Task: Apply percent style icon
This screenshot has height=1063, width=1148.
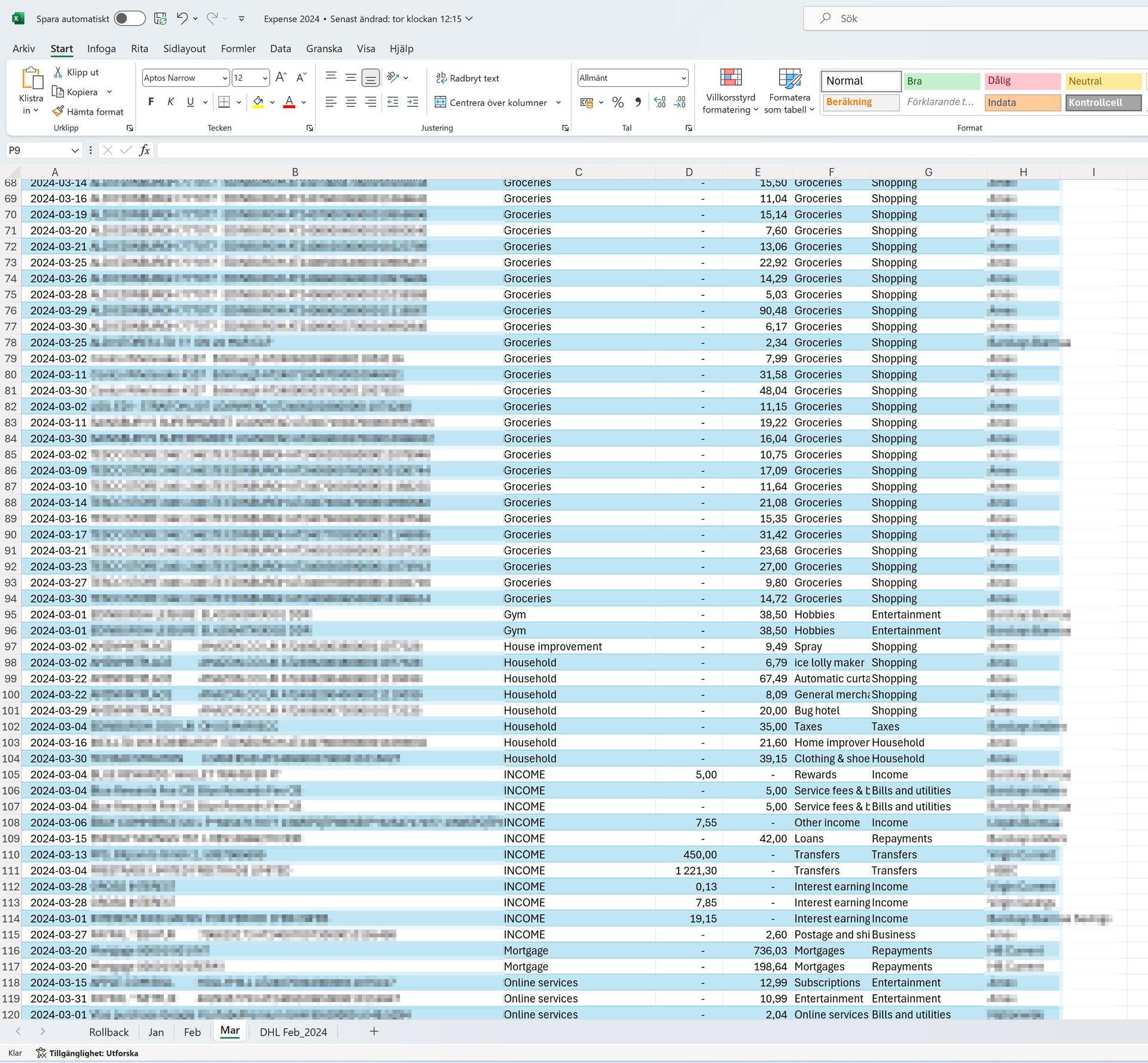Action: click(x=618, y=103)
